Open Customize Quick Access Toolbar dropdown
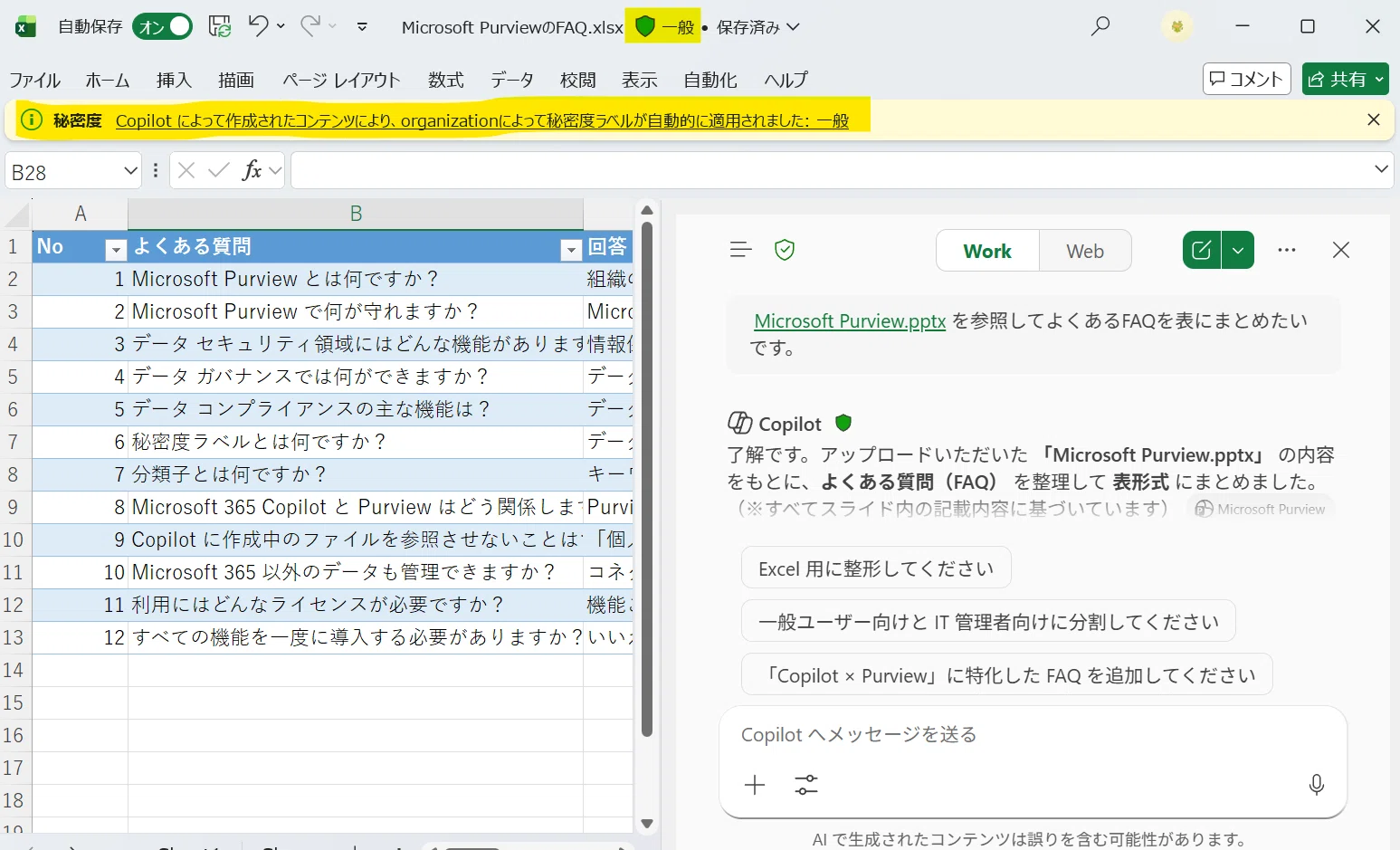The image size is (1400, 850). (x=362, y=27)
